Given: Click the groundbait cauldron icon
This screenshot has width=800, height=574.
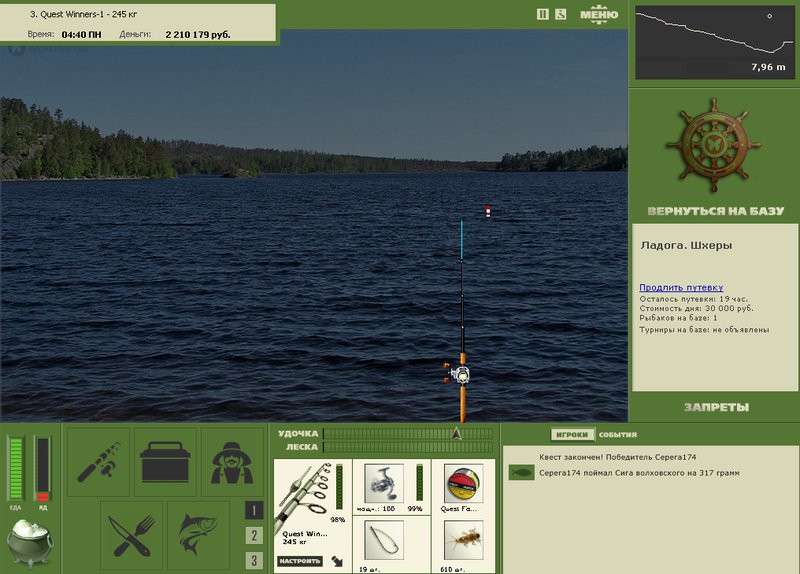Looking at the screenshot, I should 30,543.
